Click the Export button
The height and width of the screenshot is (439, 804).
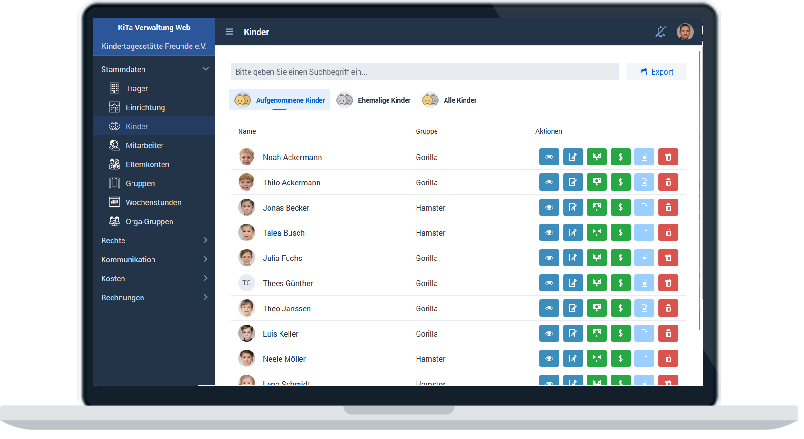pos(656,72)
